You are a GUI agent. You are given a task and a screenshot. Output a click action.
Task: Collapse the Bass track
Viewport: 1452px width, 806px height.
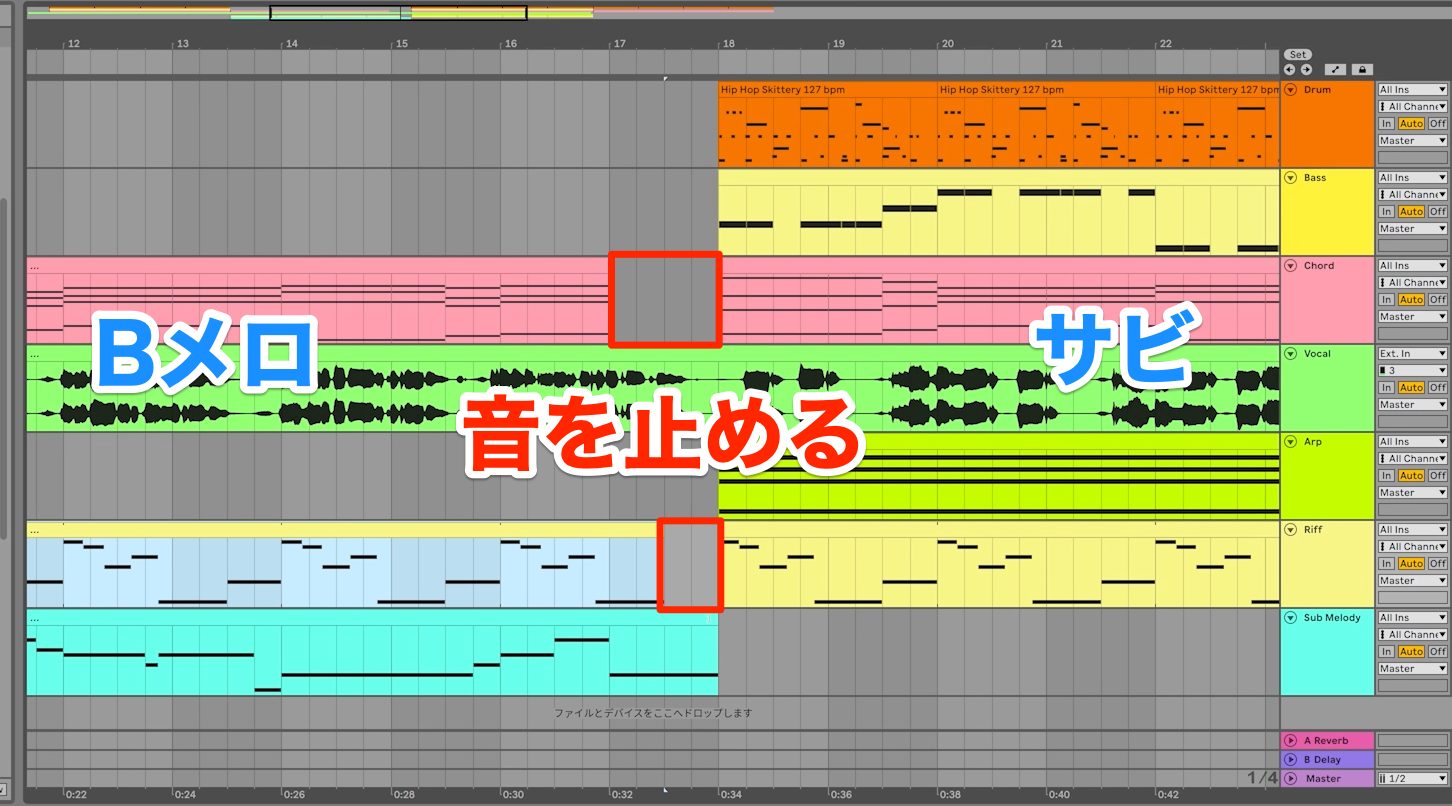point(1291,178)
